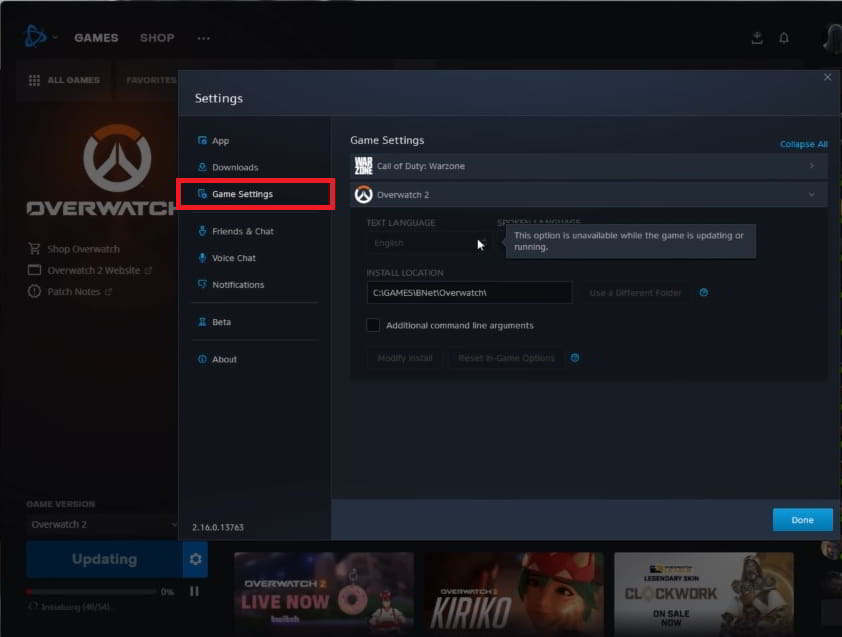Viewport: 842px width, 637px height.
Task: Click the Done button
Action: coord(802,520)
